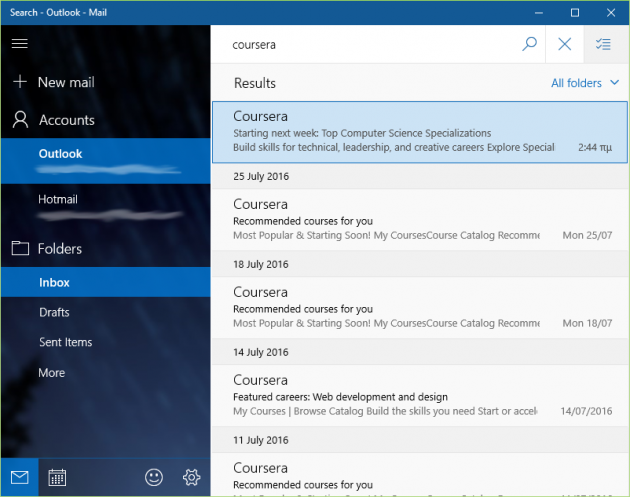Viewport: 630px width, 497px height.
Task: Open Calendar app icon in bottom bar
Action: tap(57, 477)
